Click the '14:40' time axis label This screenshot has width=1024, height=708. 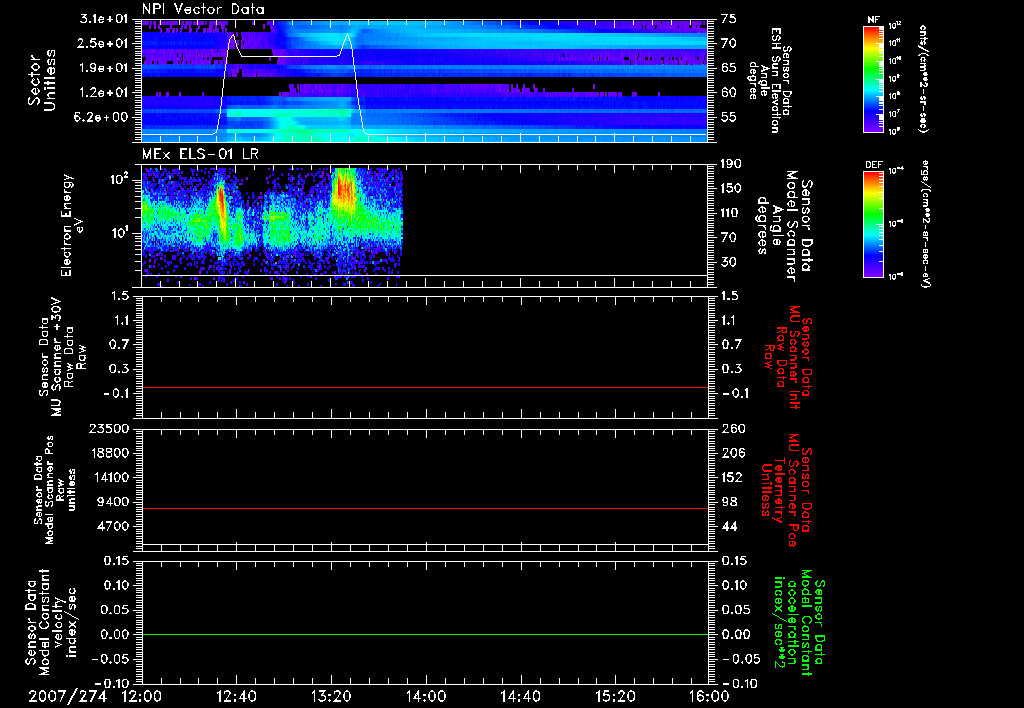pyautogui.click(x=520, y=696)
